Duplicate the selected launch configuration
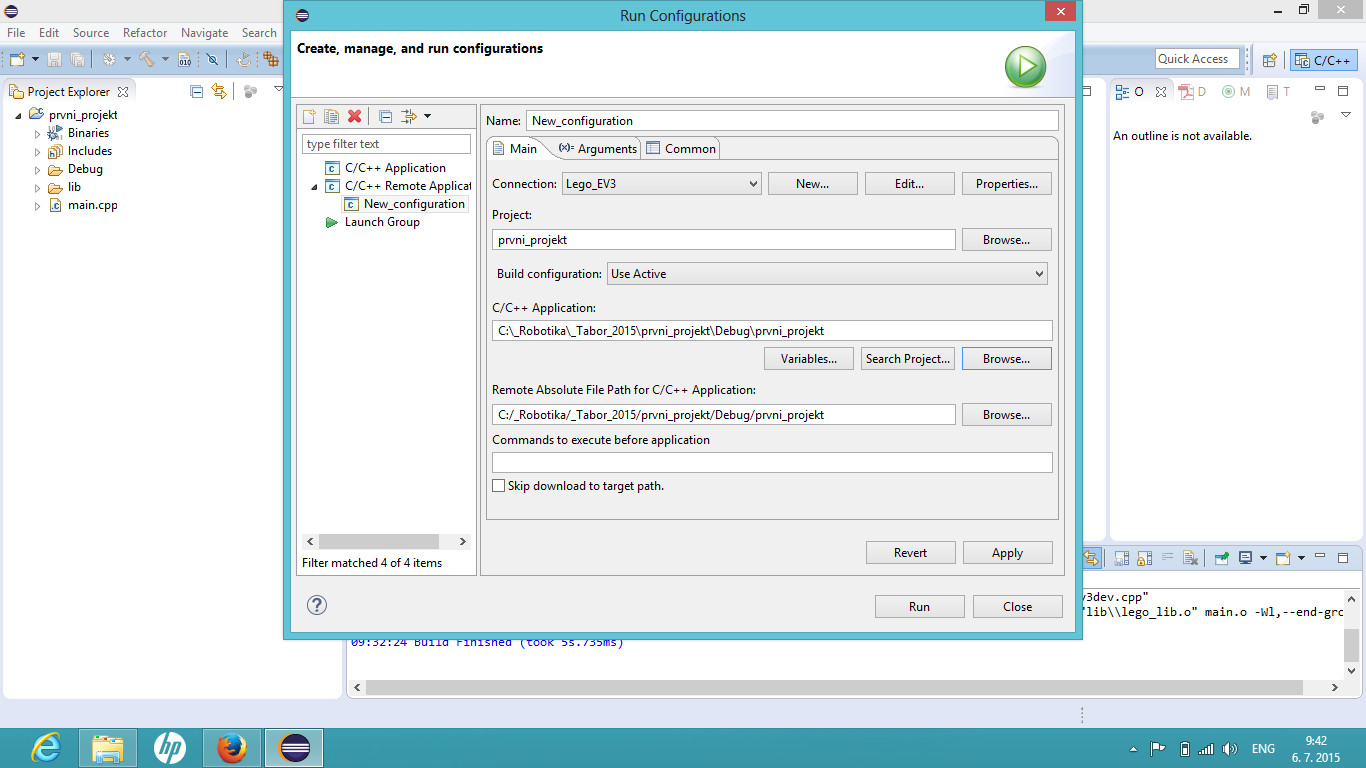The height and width of the screenshot is (768, 1366). pos(331,117)
